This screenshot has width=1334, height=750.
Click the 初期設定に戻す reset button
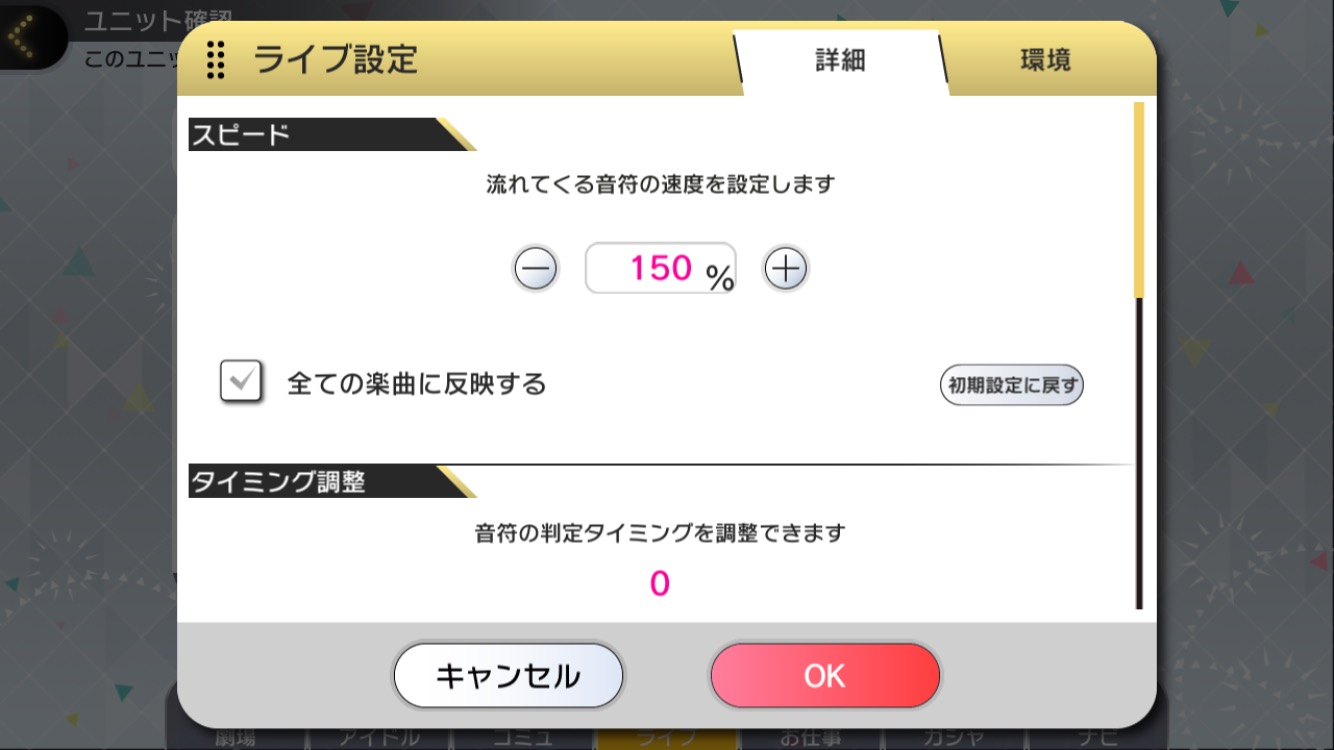pyautogui.click(x=1012, y=384)
